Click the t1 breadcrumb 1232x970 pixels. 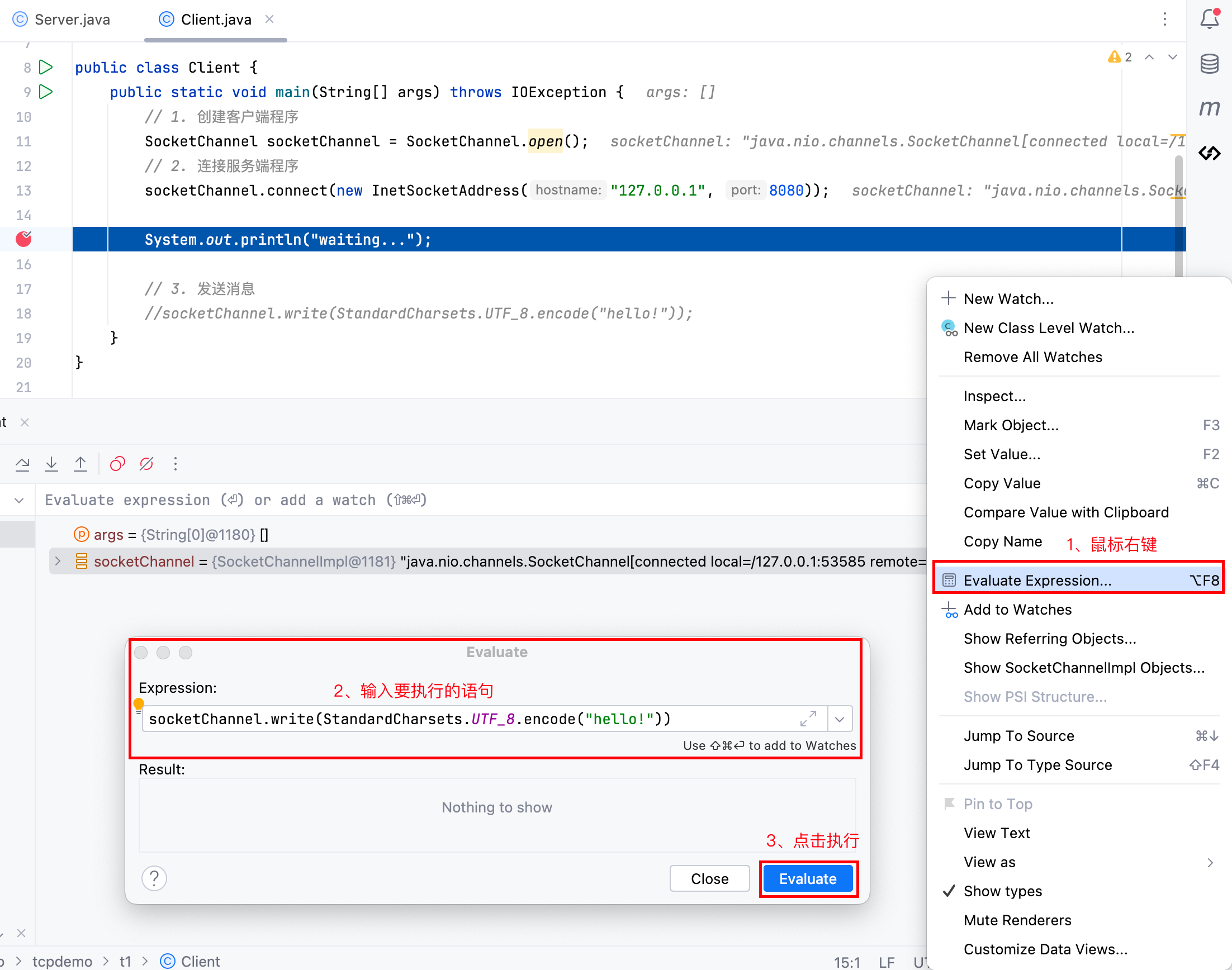click(x=125, y=961)
